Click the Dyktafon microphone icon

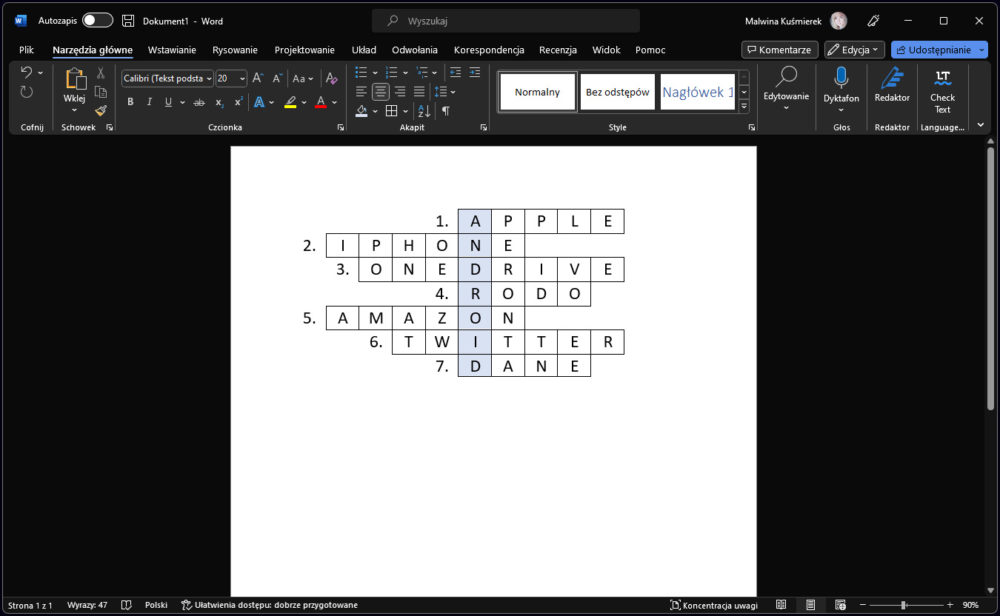pos(841,78)
